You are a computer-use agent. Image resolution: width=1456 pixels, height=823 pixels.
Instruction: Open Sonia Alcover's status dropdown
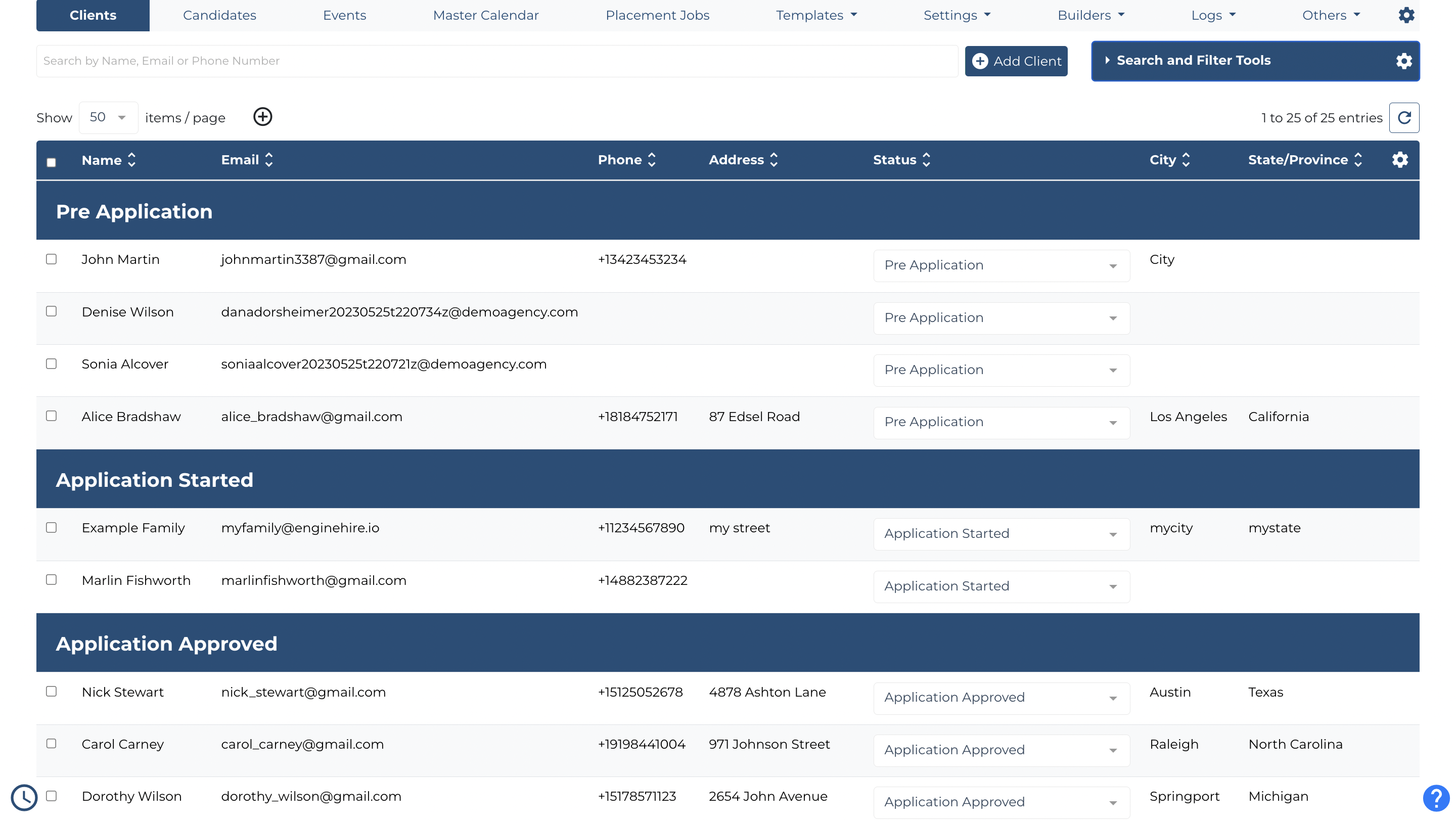coord(1002,370)
